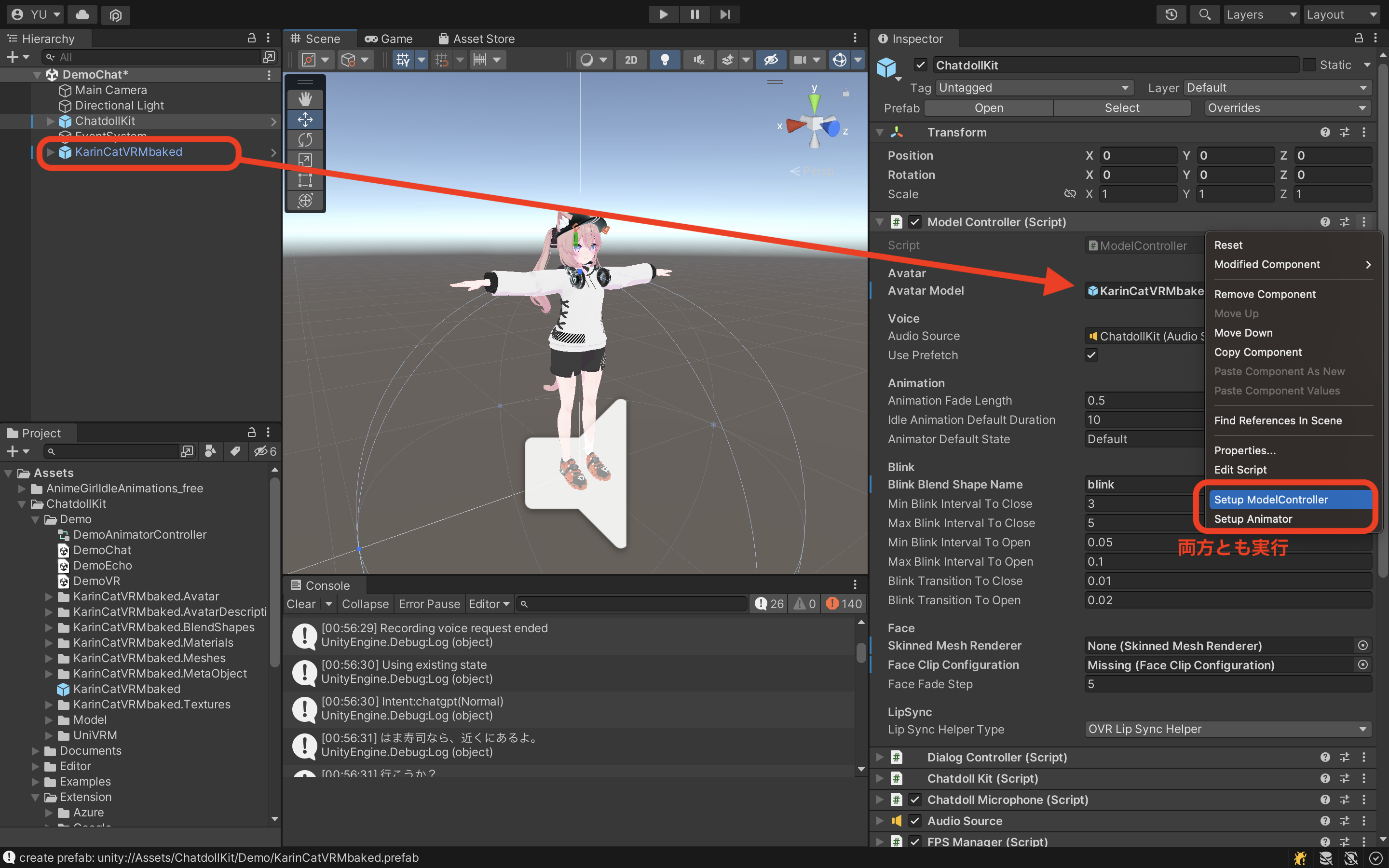Image resolution: width=1389 pixels, height=868 pixels.
Task: Choose Setup Animator from the context menu
Action: (x=1253, y=518)
